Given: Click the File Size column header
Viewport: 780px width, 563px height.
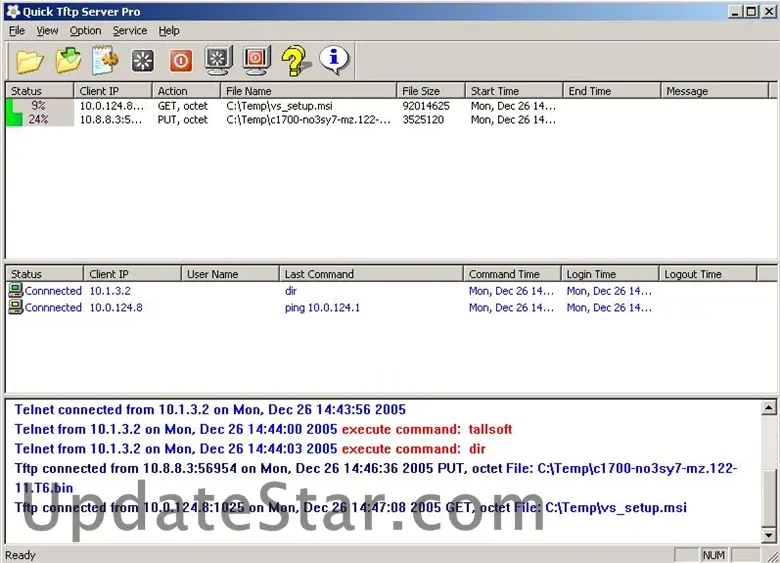Looking at the screenshot, I should click(431, 91).
